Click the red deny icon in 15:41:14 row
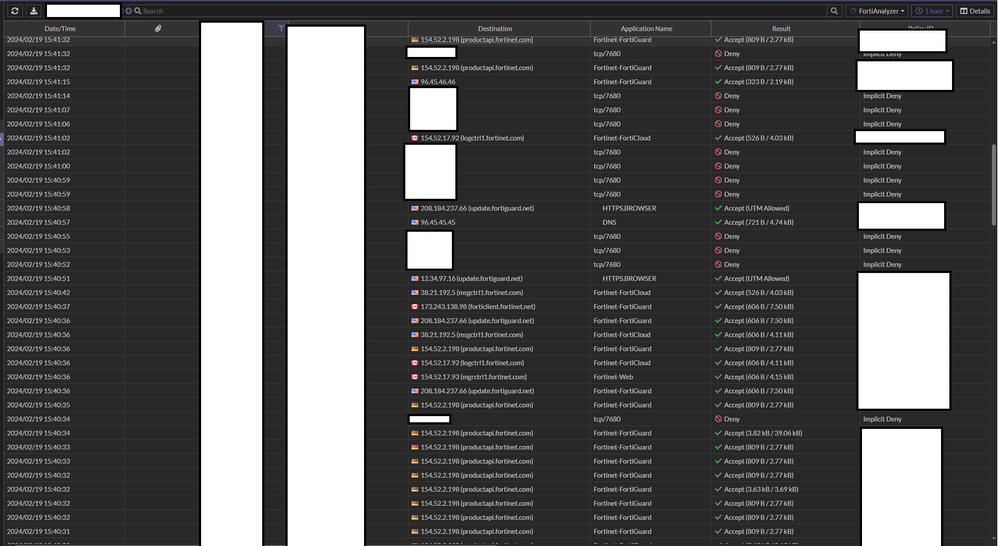999x546 pixels. tap(718, 96)
